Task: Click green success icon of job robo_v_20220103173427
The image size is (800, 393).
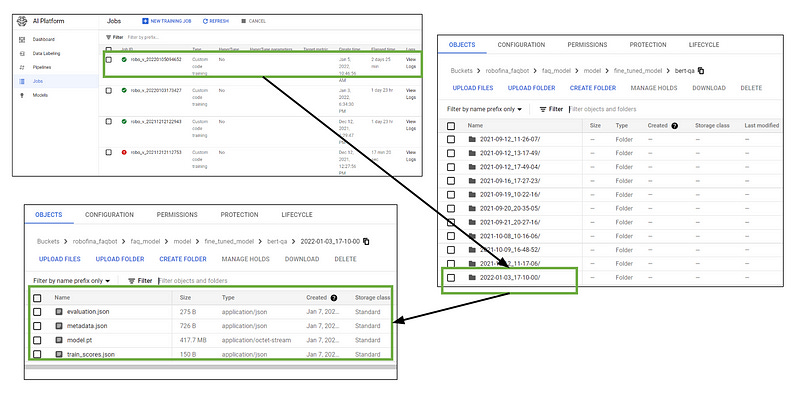Action: coord(123,90)
